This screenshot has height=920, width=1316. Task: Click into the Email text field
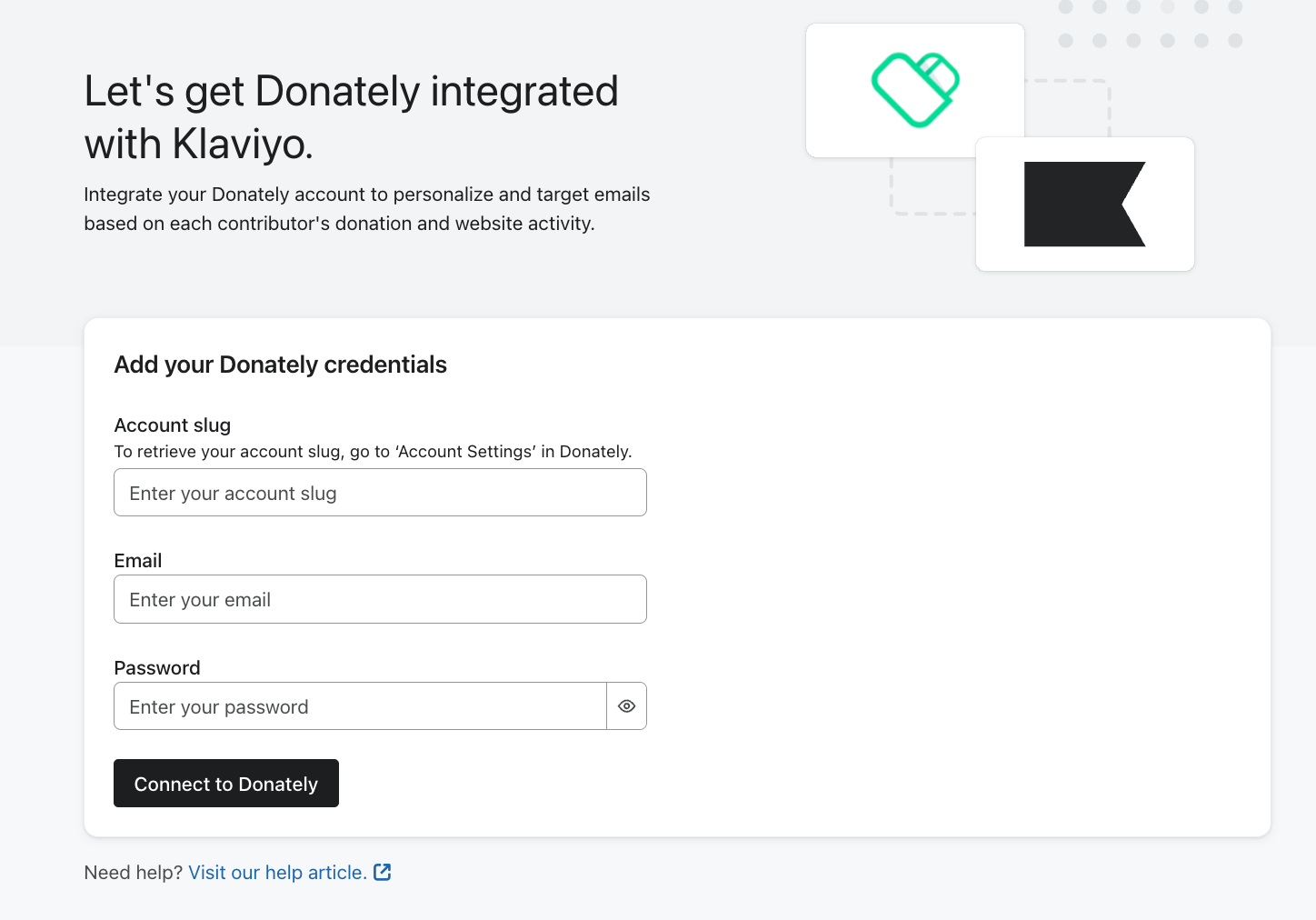[x=380, y=599]
